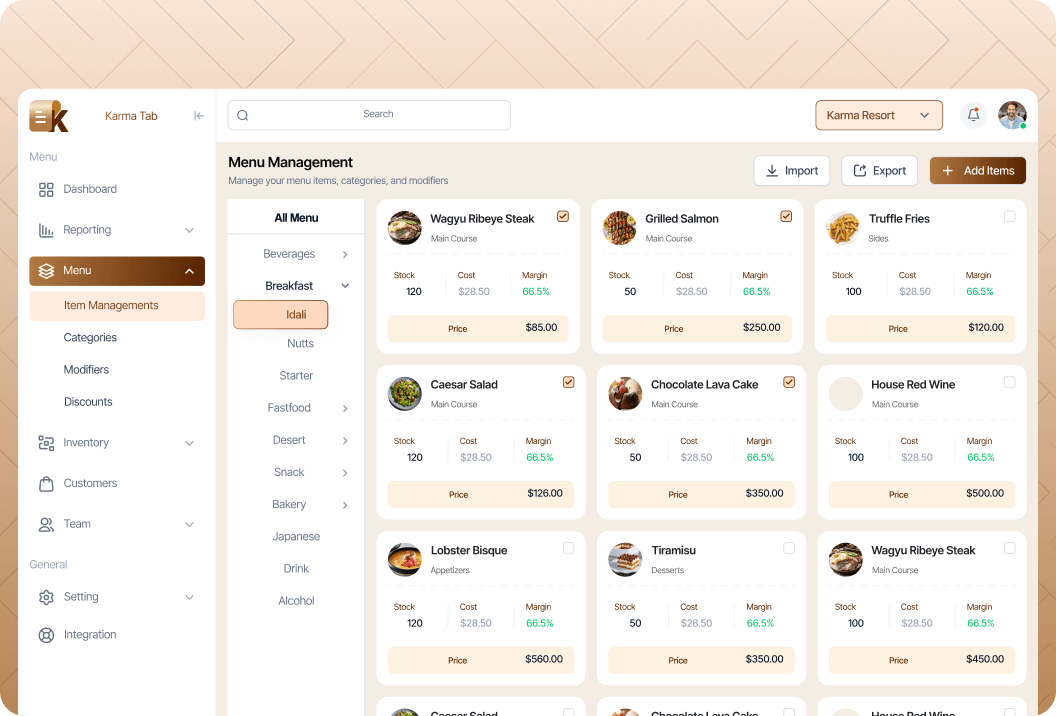This screenshot has width=1056, height=716.
Task: Click the Customers bag icon
Action: pyautogui.click(x=46, y=484)
